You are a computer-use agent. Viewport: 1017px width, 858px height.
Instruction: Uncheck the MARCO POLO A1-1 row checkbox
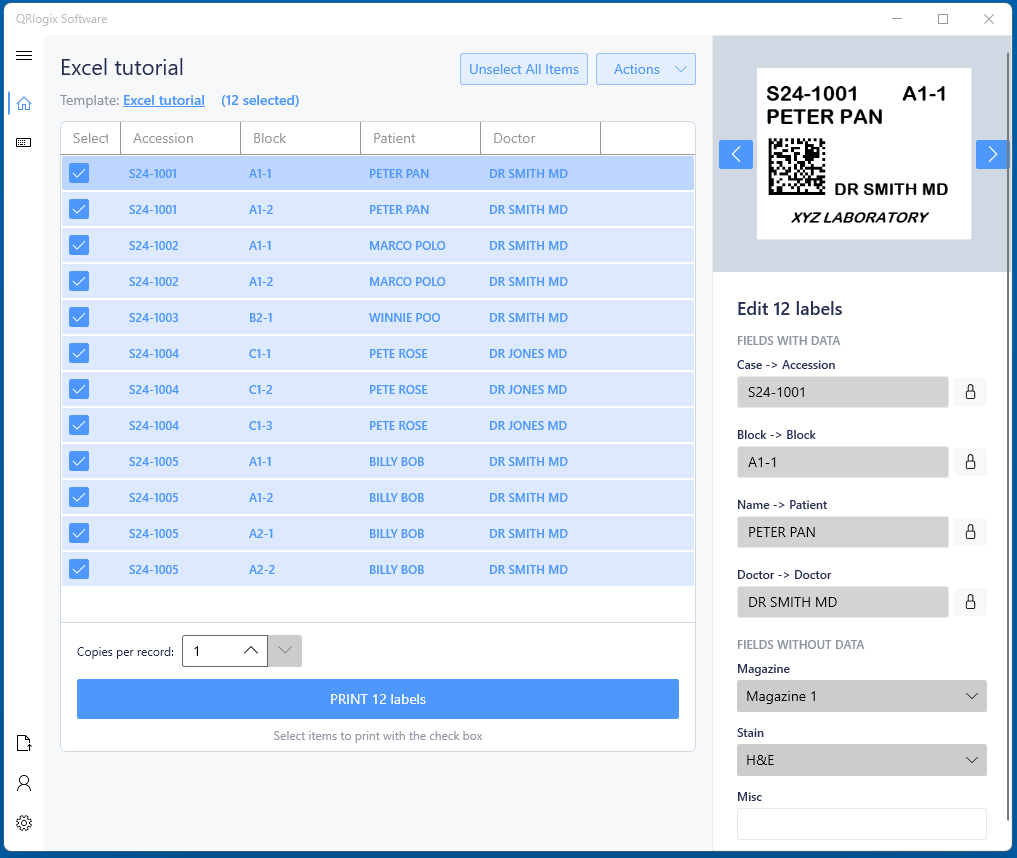(79, 245)
